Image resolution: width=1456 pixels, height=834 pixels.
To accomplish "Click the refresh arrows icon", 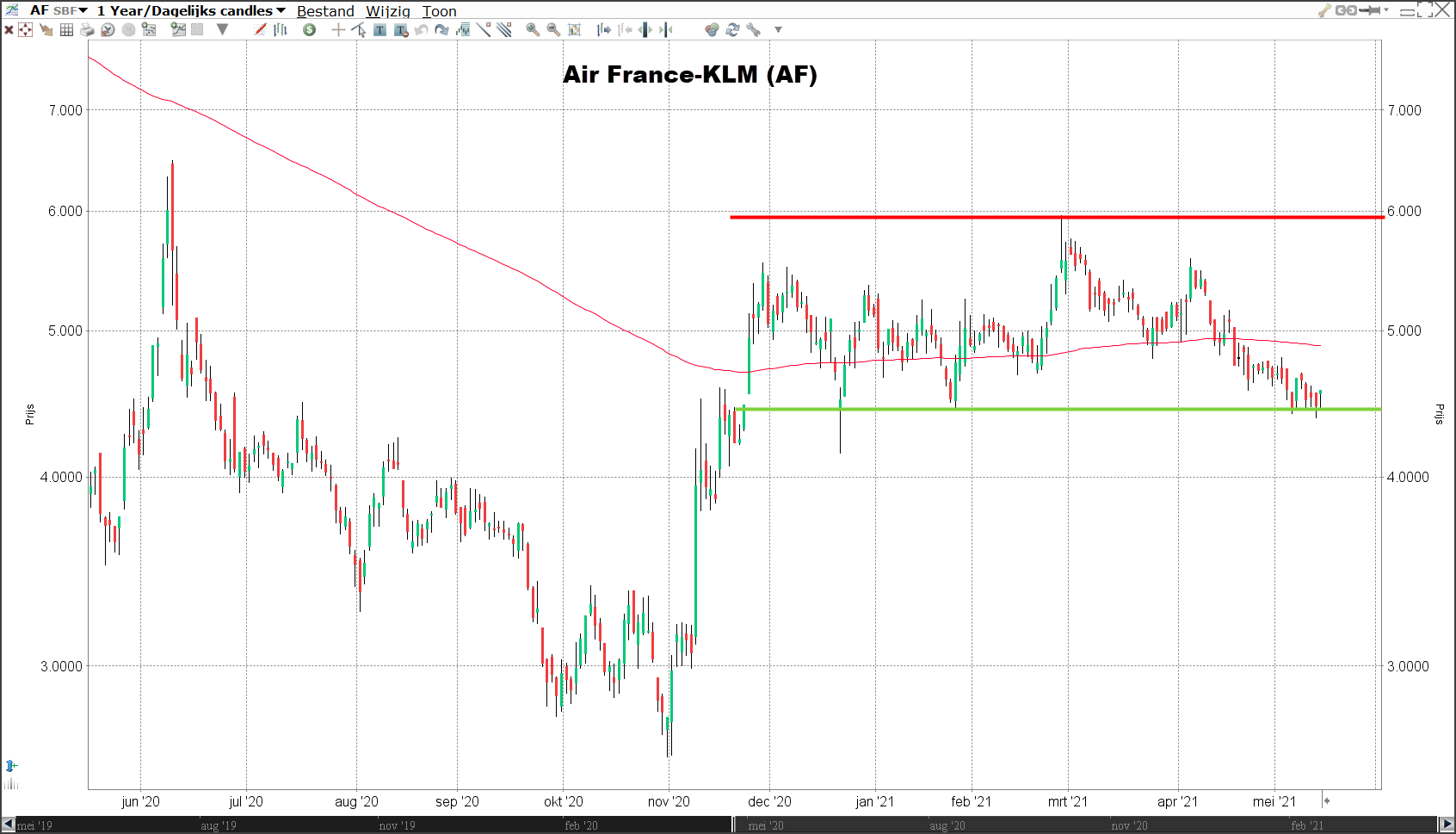I will click(732, 30).
